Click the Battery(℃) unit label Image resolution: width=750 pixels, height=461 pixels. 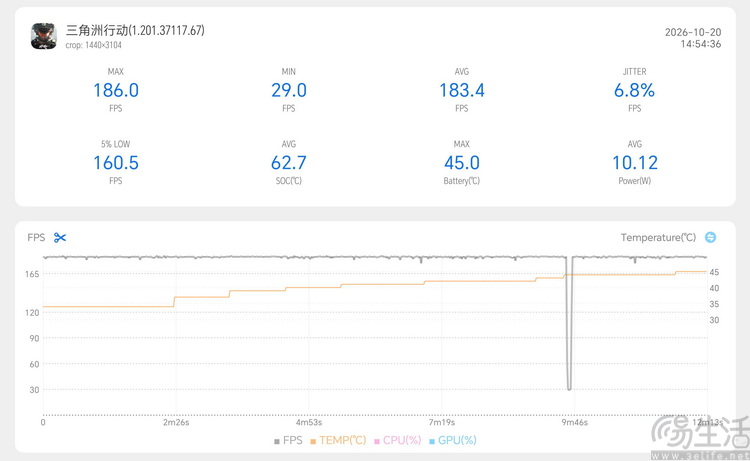point(462,181)
